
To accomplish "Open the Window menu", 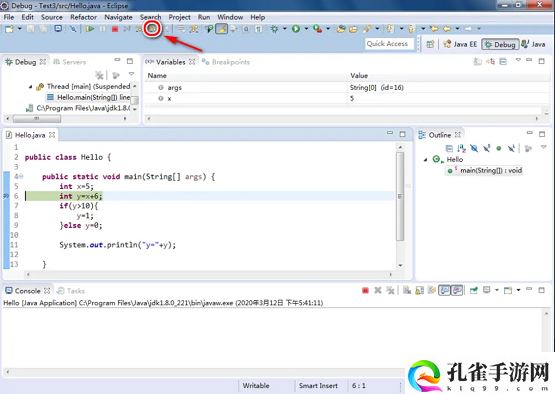I will tap(230, 17).
